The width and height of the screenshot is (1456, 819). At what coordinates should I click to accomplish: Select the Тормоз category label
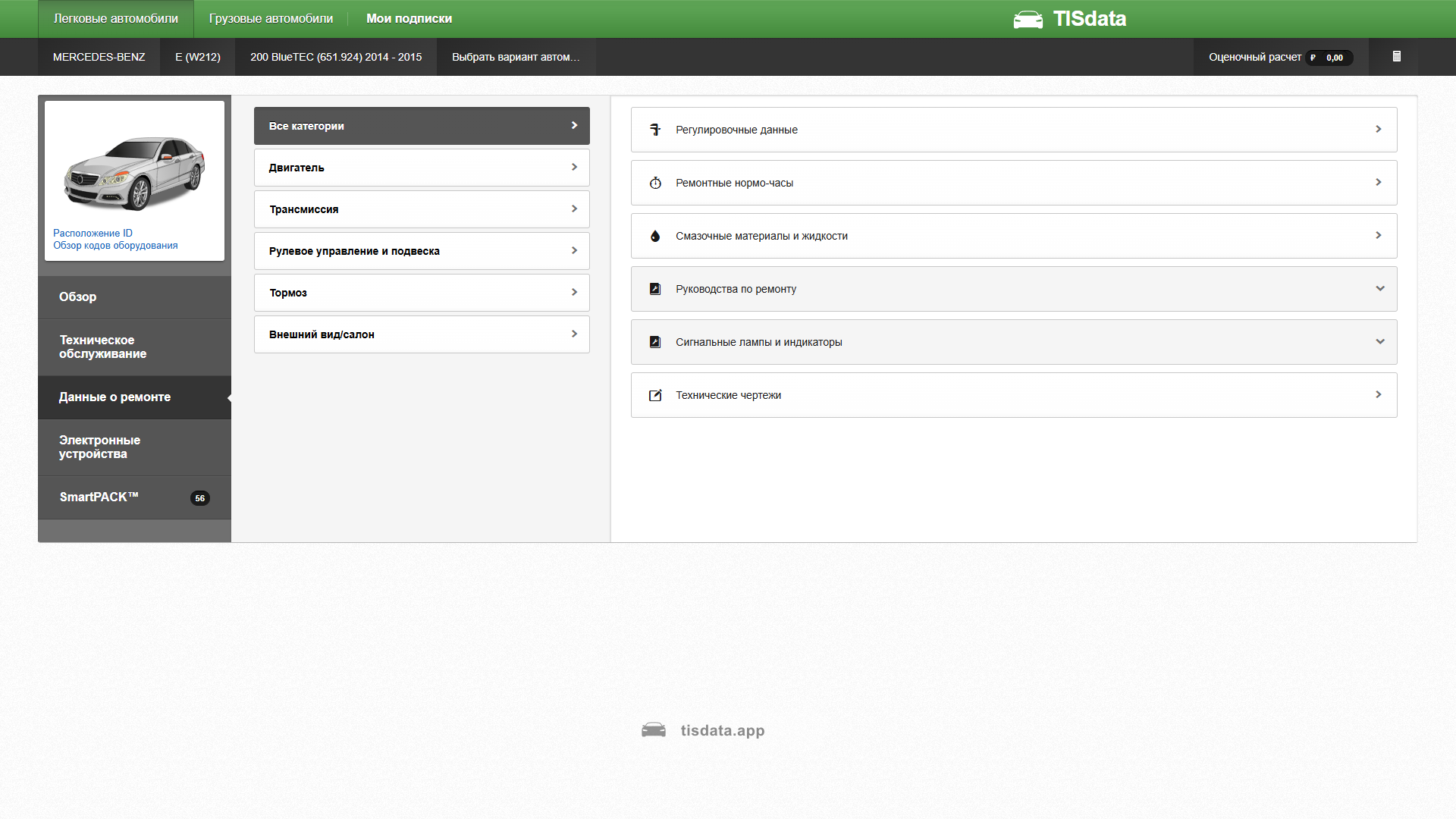coord(288,293)
